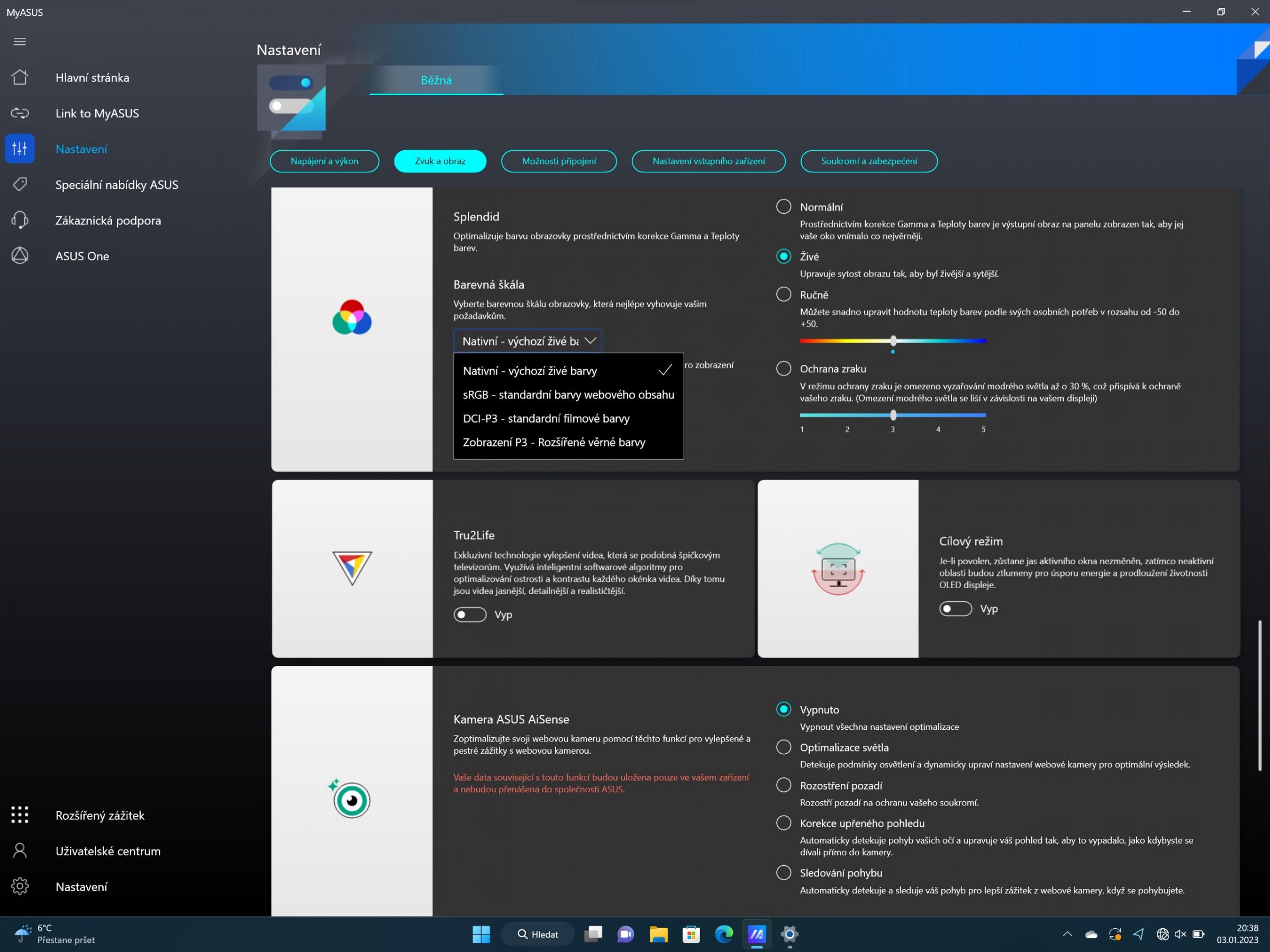Screen dimensions: 1270x952
Task: Select the Živě radio button
Action: [x=783, y=256]
